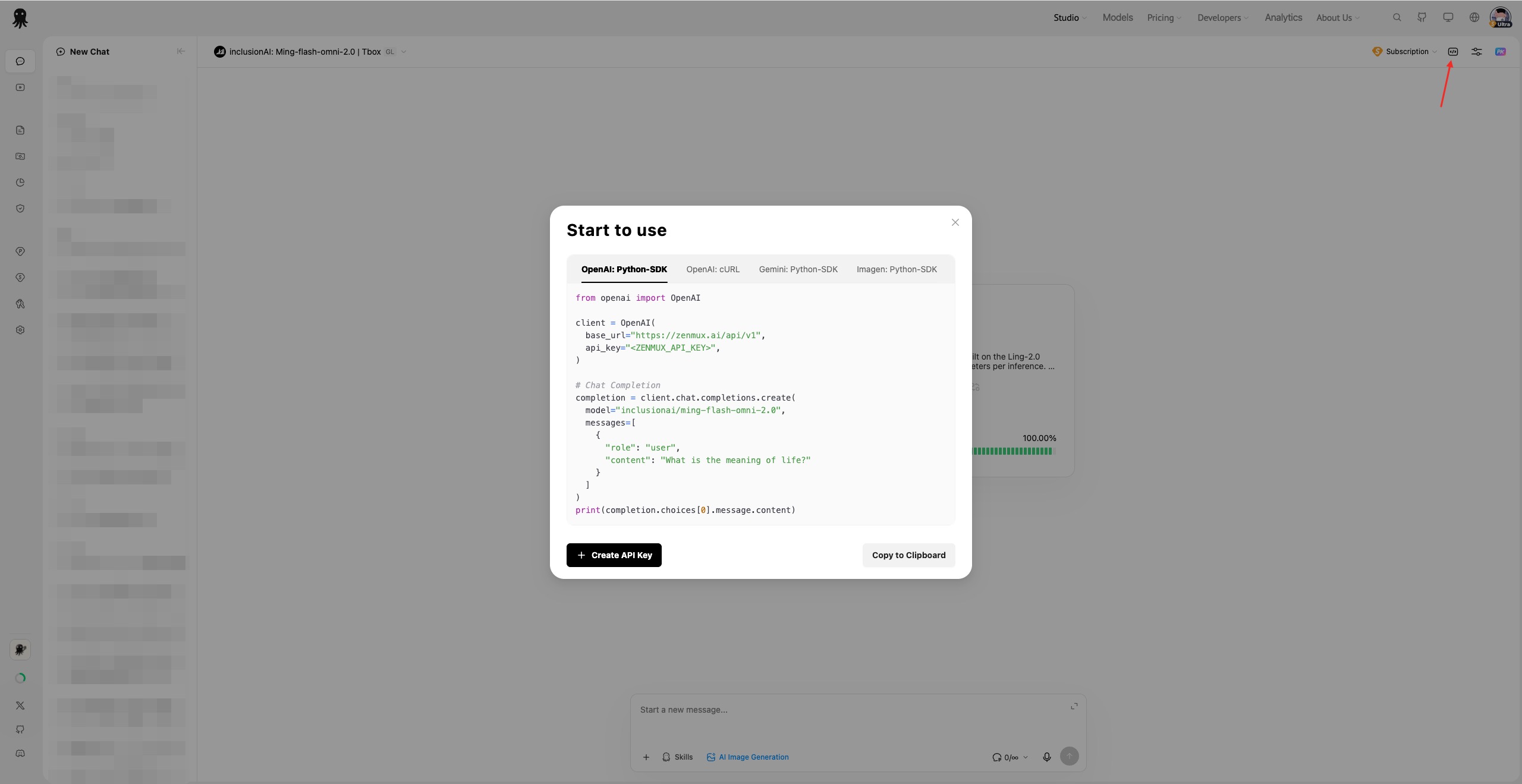Screen dimensions: 1522x784
Task: Open the banknote billing icon in sidebar
Action: (20, 156)
